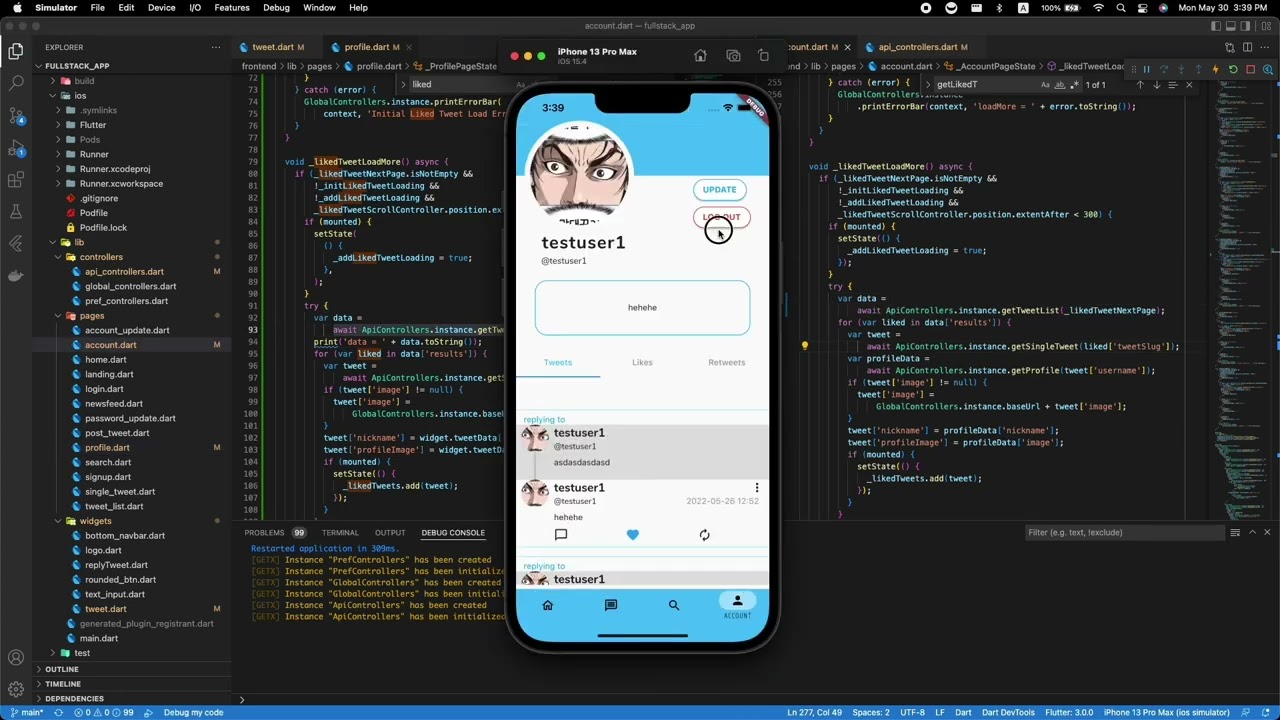The width and height of the screenshot is (1280, 720).
Task: Open the Debug menu in menu bar
Action: (x=276, y=7)
